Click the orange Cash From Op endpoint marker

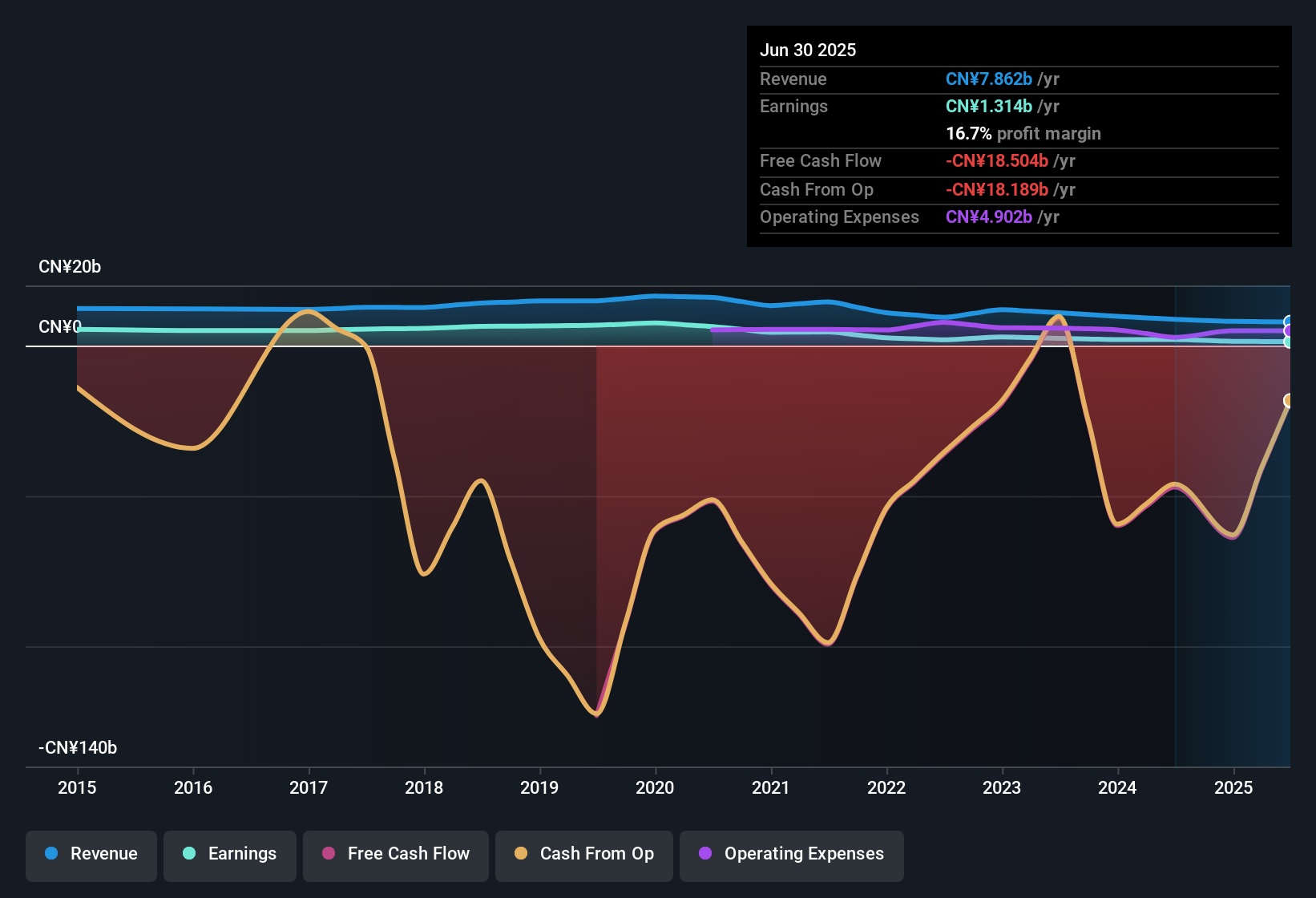pyautogui.click(x=1289, y=401)
